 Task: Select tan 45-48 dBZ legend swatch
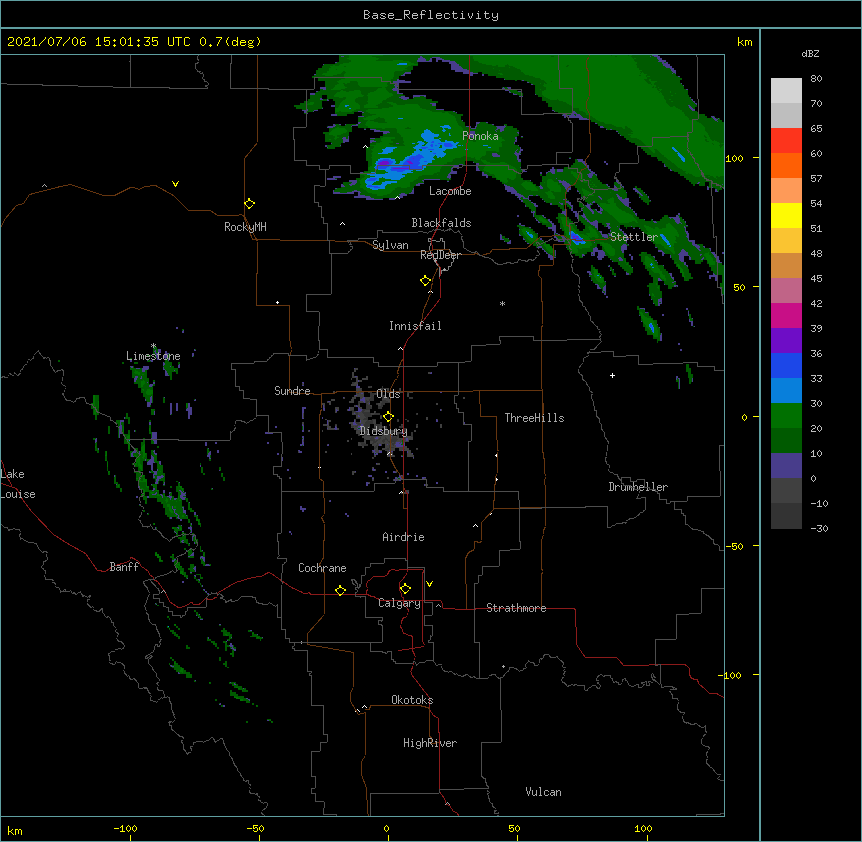[x=786, y=265]
